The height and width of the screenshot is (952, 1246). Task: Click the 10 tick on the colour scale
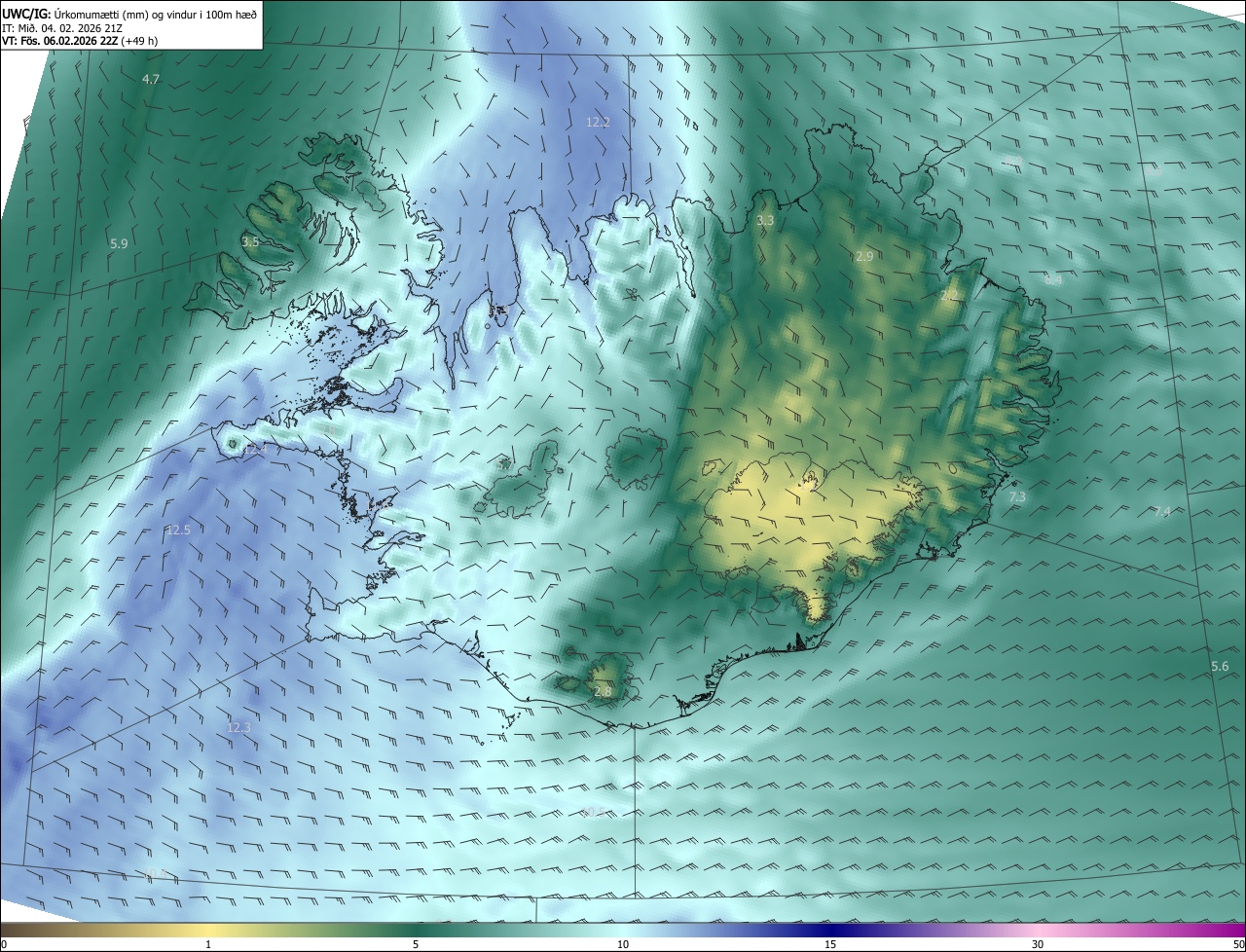click(623, 944)
